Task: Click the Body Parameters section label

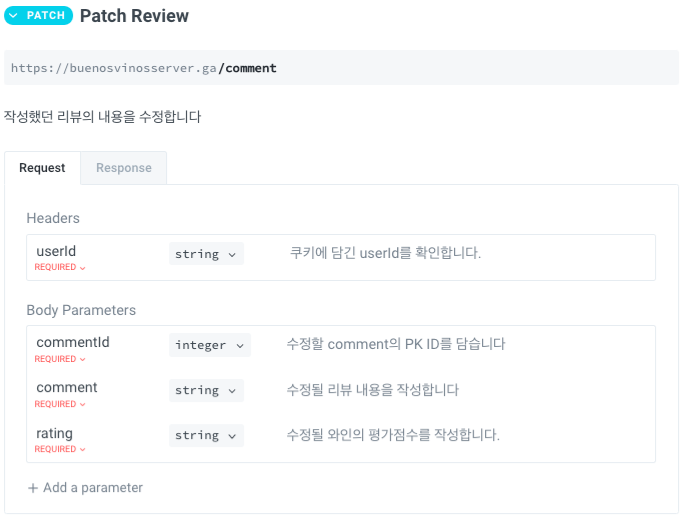Action: (x=81, y=310)
